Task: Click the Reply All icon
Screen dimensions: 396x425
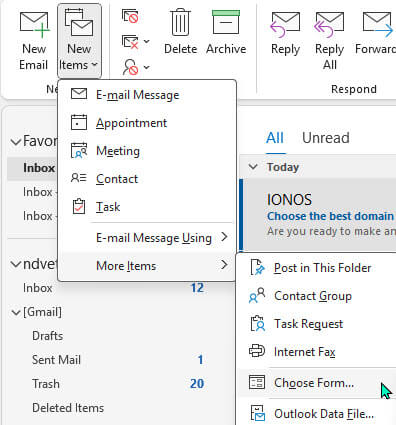Action: (329, 25)
